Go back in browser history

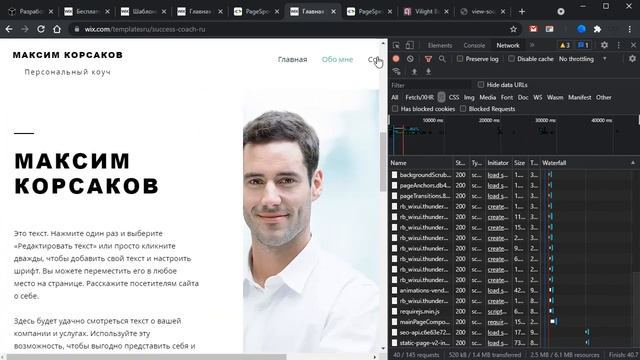[9, 29]
